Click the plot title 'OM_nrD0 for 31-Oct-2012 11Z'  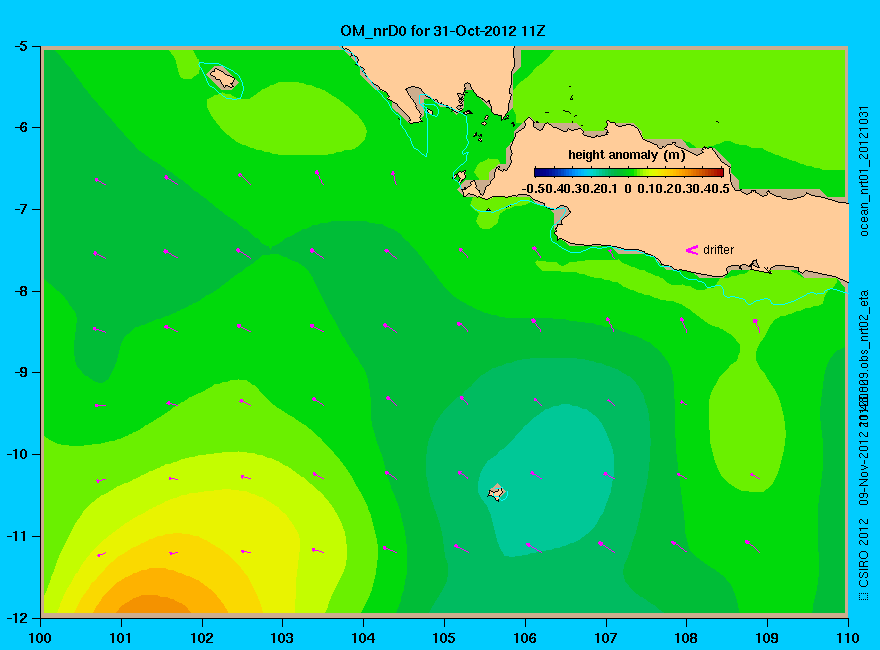click(x=442, y=31)
